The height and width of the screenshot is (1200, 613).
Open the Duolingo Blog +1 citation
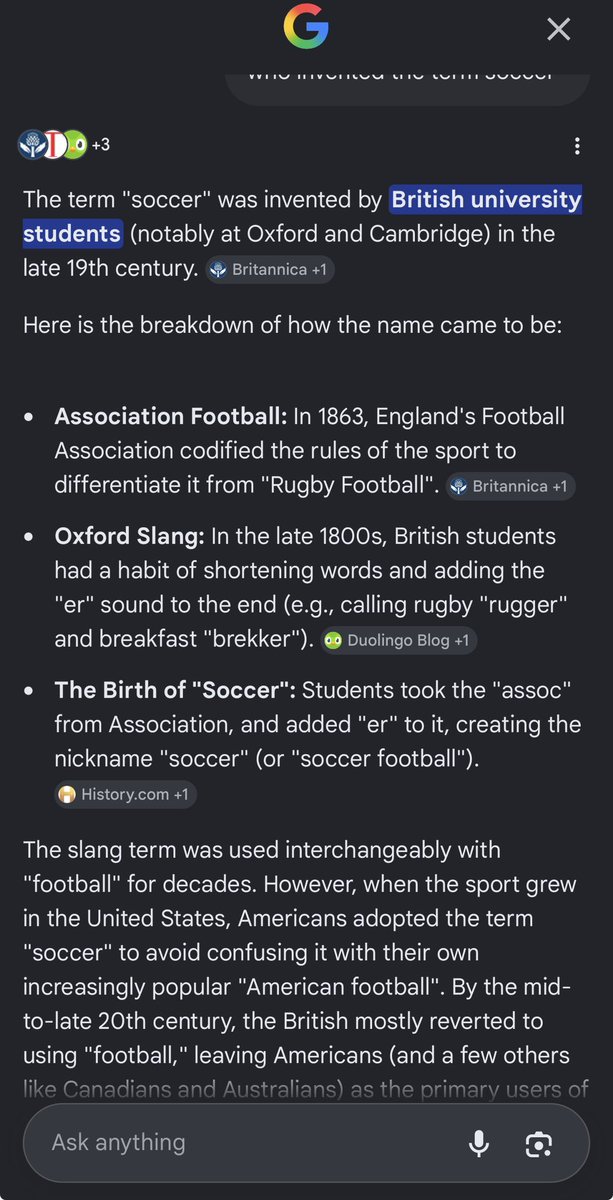click(399, 641)
